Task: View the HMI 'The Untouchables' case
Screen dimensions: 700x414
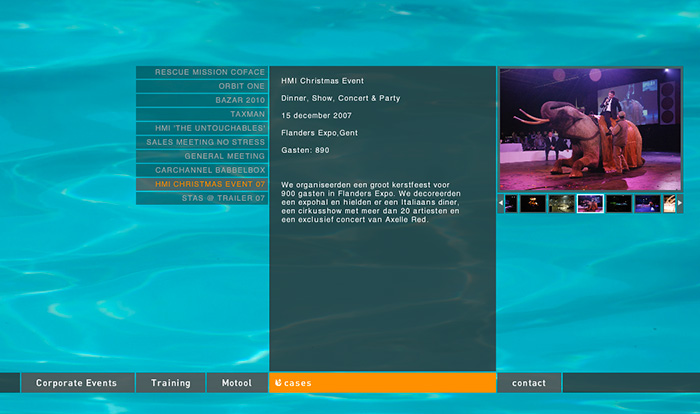Action: [x=202, y=128]
